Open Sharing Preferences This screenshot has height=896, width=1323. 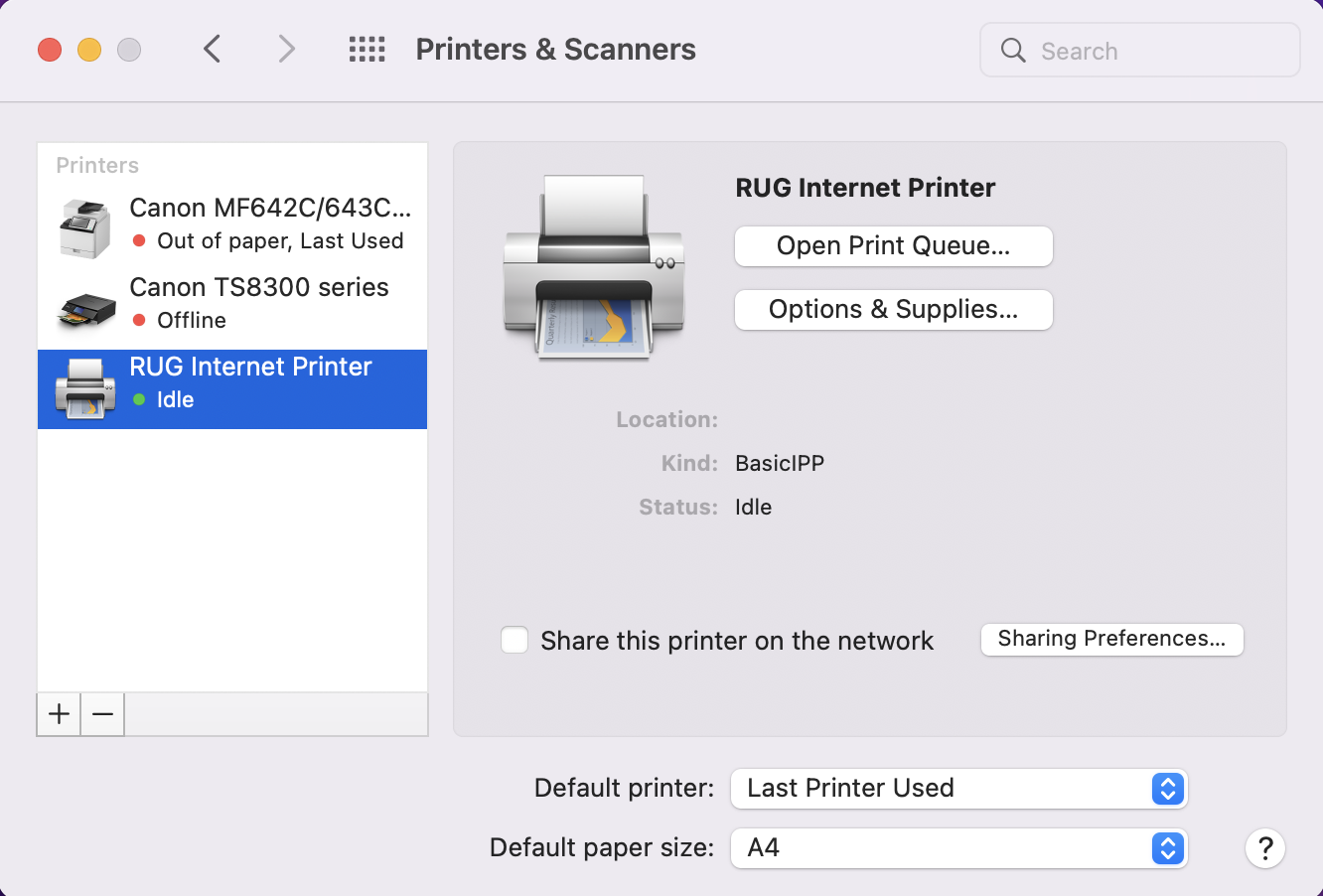tap(1111, 639)
